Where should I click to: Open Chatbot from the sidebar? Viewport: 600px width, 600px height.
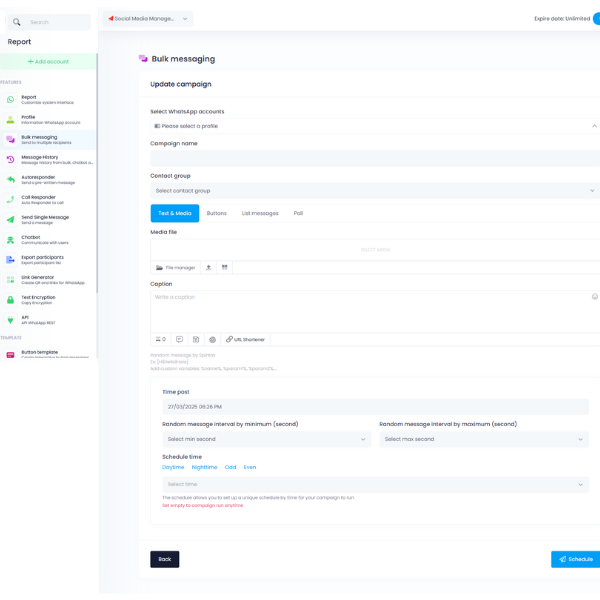click(31, 240)
